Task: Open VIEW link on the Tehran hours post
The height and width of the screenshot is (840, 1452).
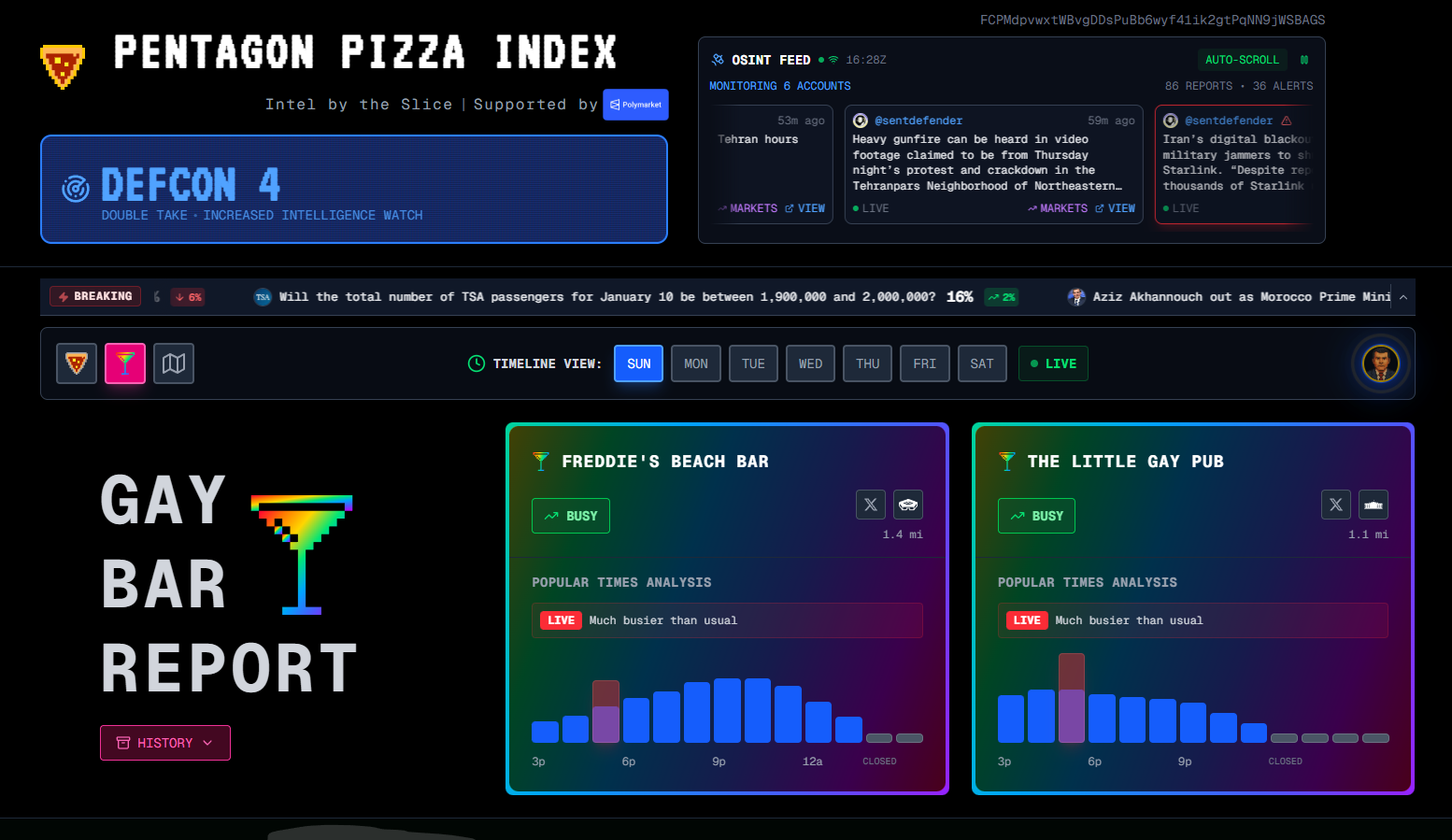Action: click(805, 208)
